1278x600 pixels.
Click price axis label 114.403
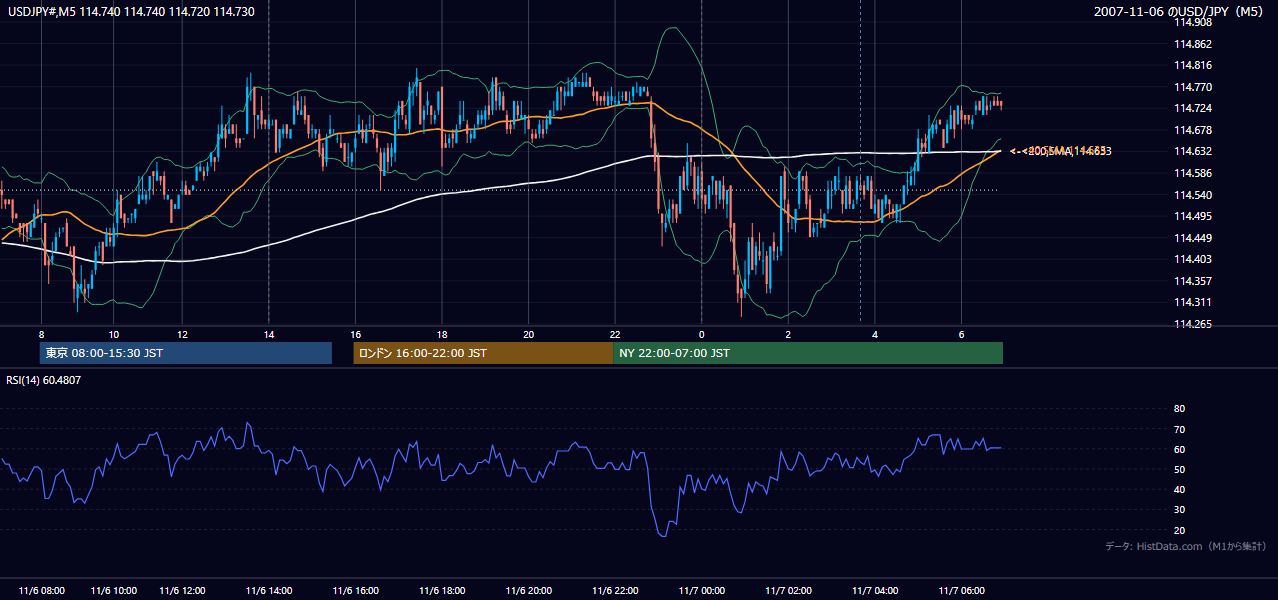(1193, 259)
